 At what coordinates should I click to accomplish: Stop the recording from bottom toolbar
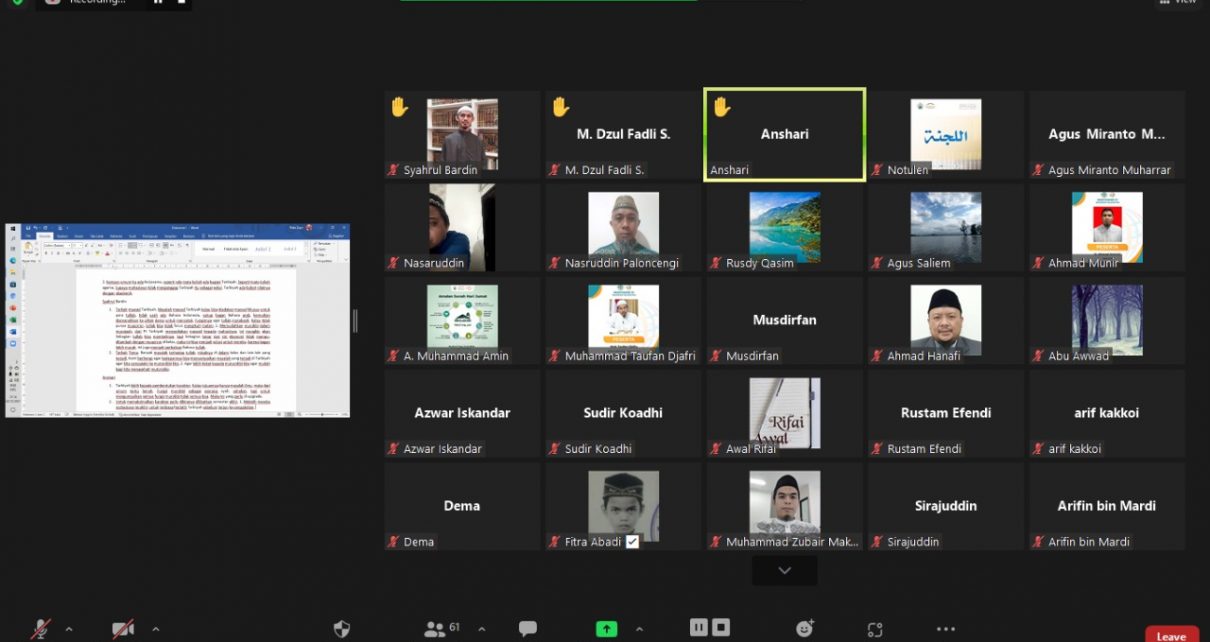(x=721, y=627)
